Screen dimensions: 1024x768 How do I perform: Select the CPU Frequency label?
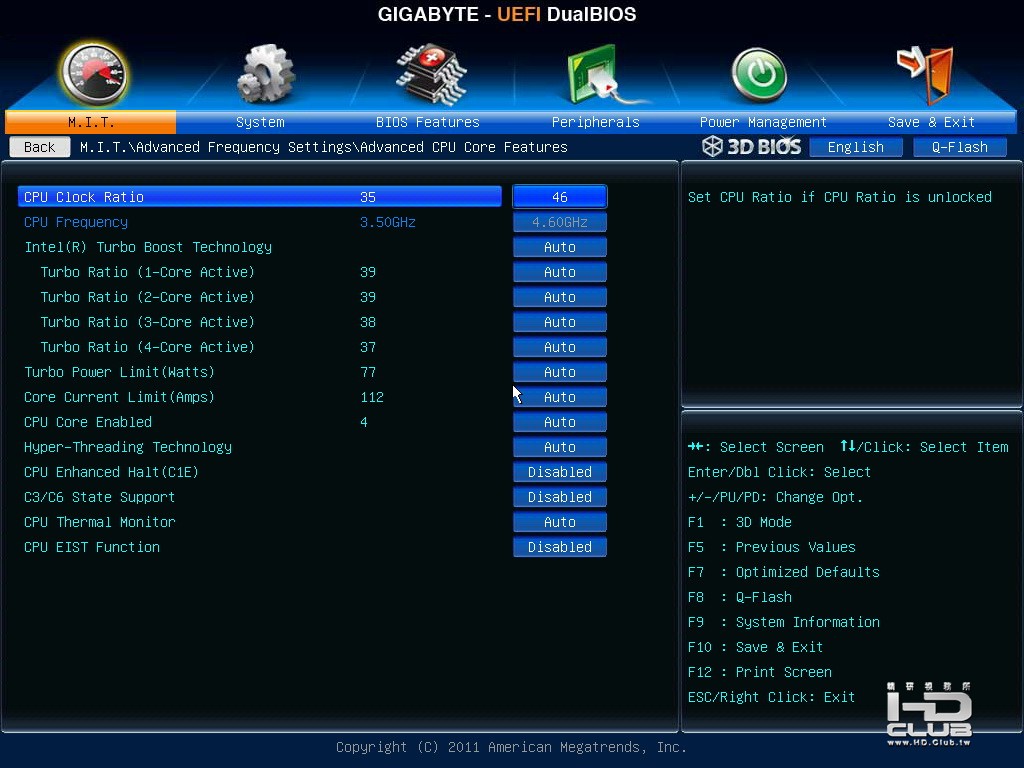coord(76,222)
